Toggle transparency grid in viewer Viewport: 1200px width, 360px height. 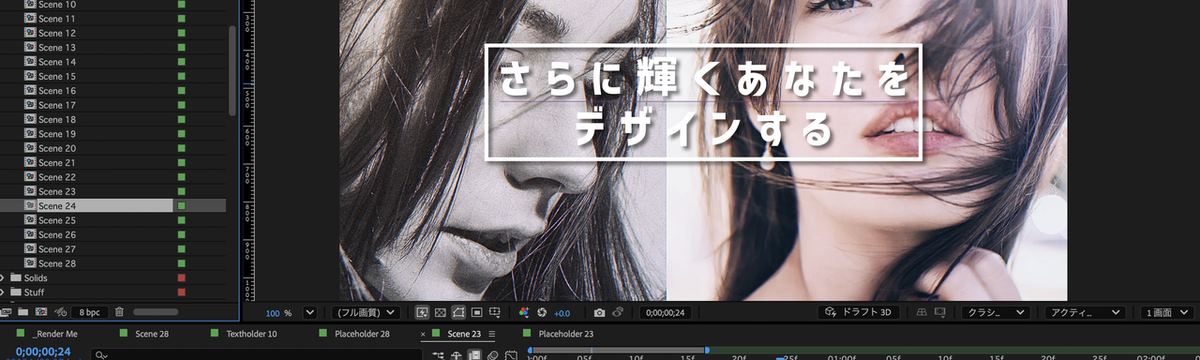(x=440, y=312)
